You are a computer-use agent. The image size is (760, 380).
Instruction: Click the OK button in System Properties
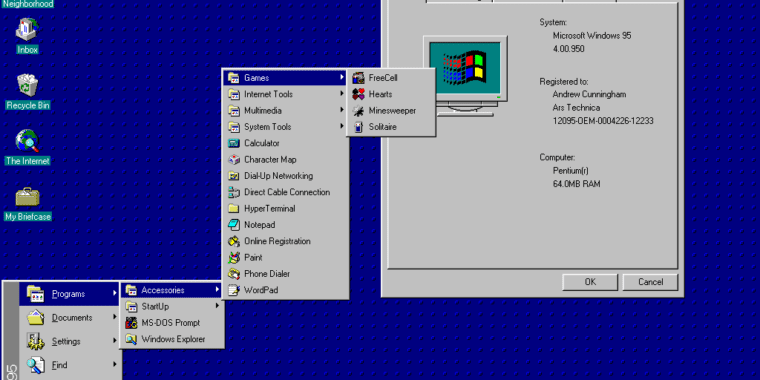590,282
